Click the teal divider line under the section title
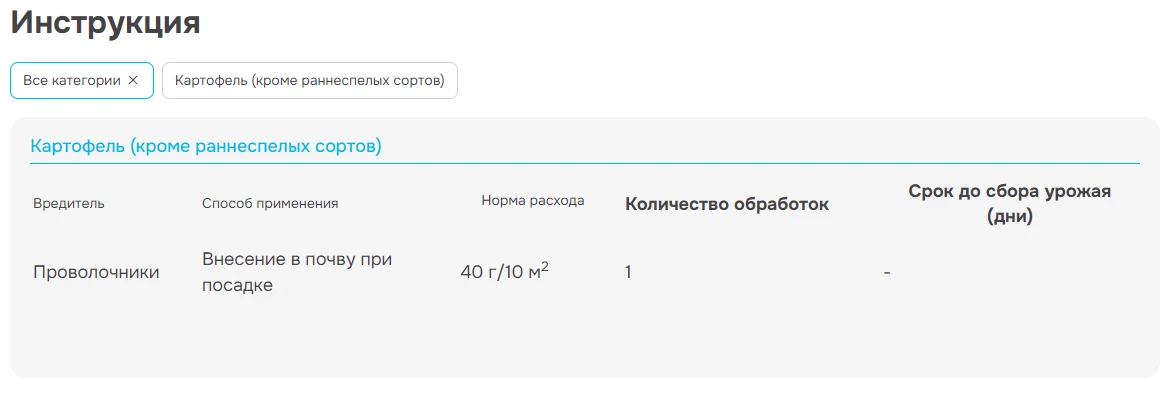 point(585,163)
